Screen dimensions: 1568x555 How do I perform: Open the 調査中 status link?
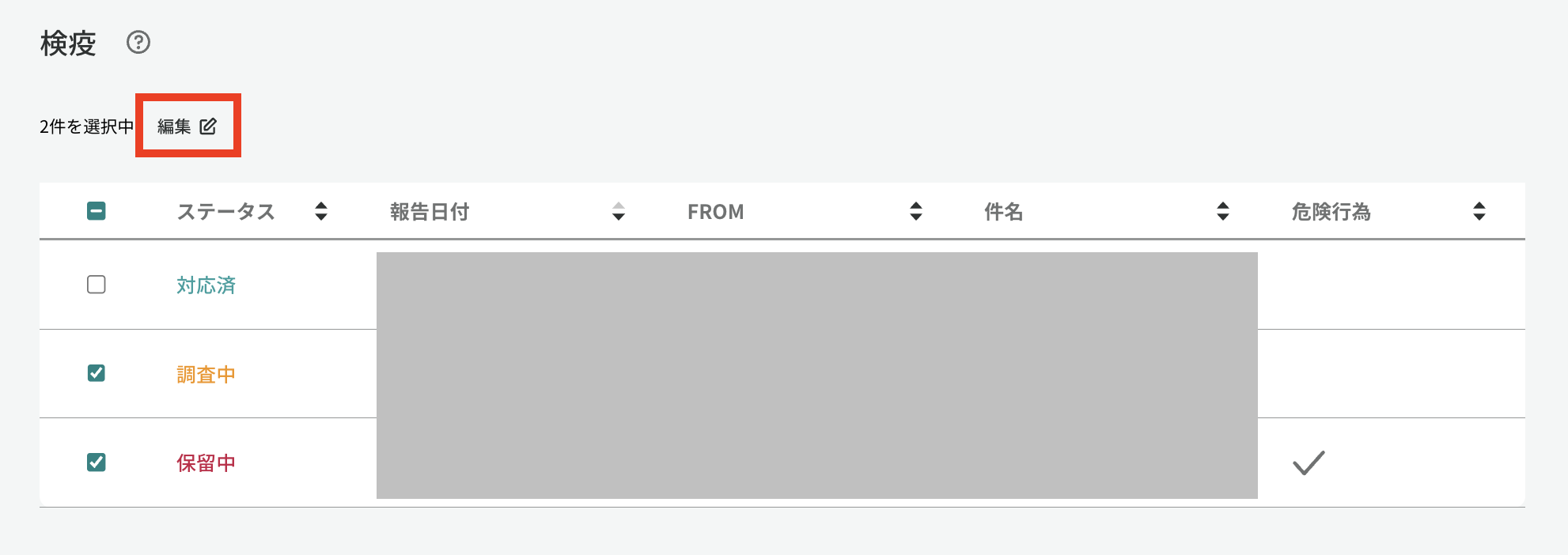coord(206,374)
